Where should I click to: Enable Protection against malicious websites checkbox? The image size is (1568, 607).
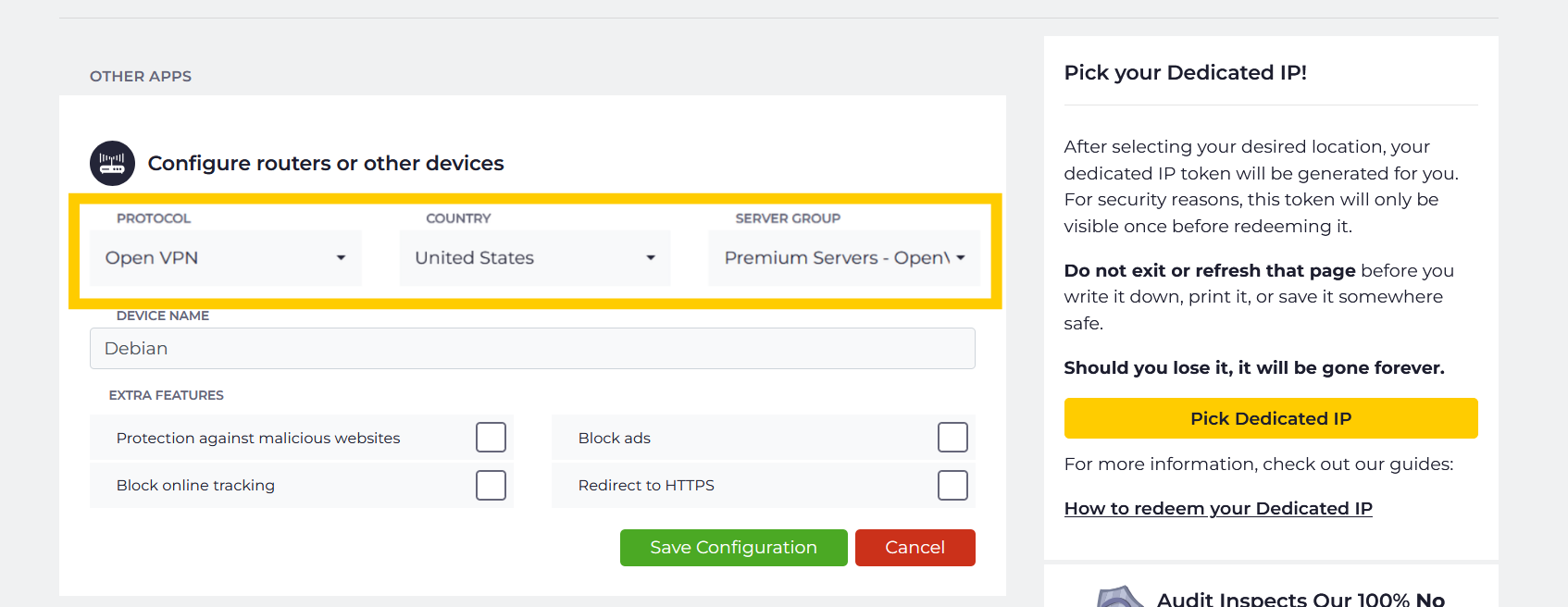[x=491, y=438]
